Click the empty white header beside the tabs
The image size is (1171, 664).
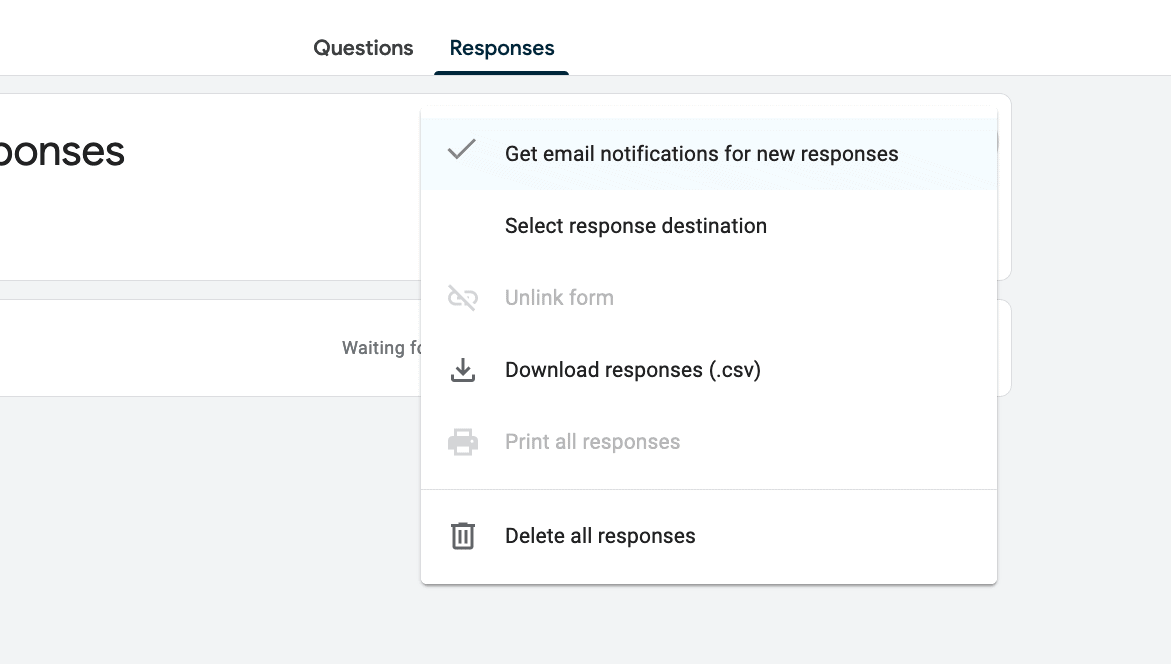pyautogui.click(x=859, y=37)
